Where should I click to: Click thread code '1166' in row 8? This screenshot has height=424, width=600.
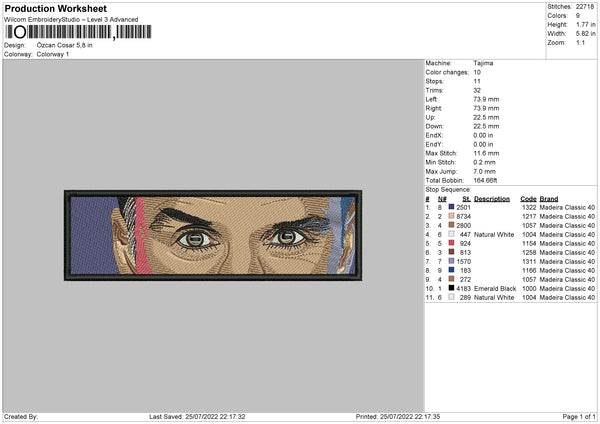(x=529, y=271)
